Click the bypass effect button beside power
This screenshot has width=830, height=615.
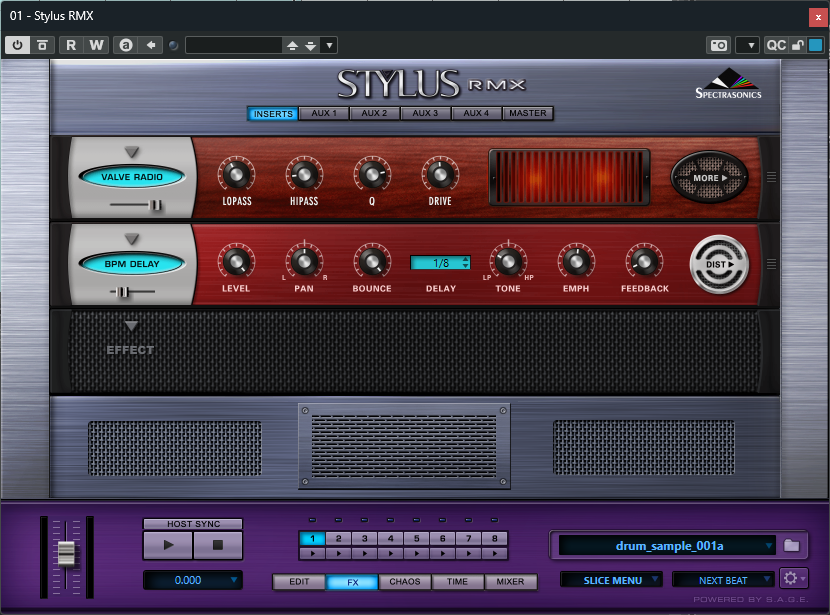42,45
